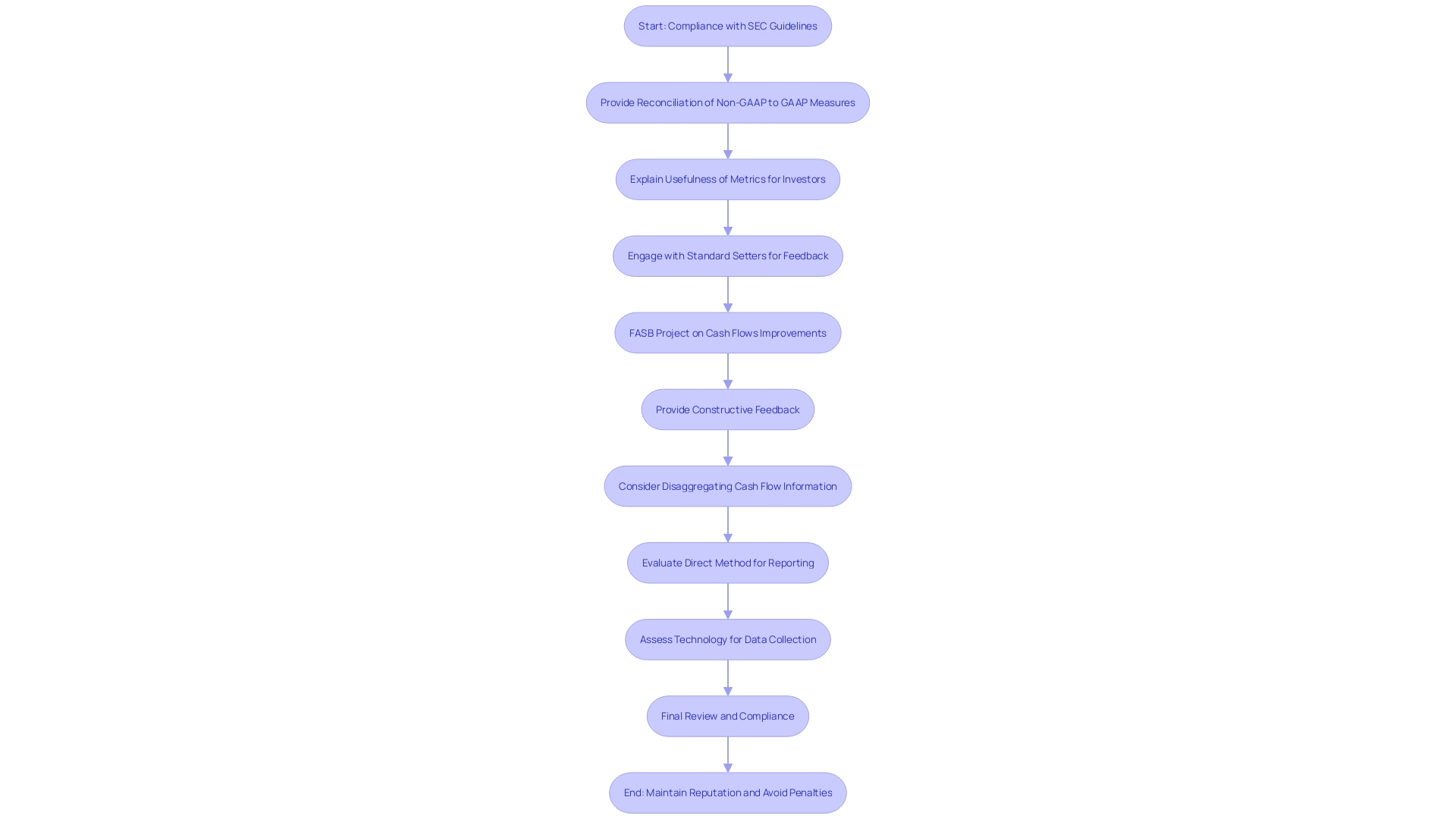The width and height of the screenshot is (1456, 819).
Task: Toggle visibility of Consider Disaggregating node
Action: click(x=727, y=486)
